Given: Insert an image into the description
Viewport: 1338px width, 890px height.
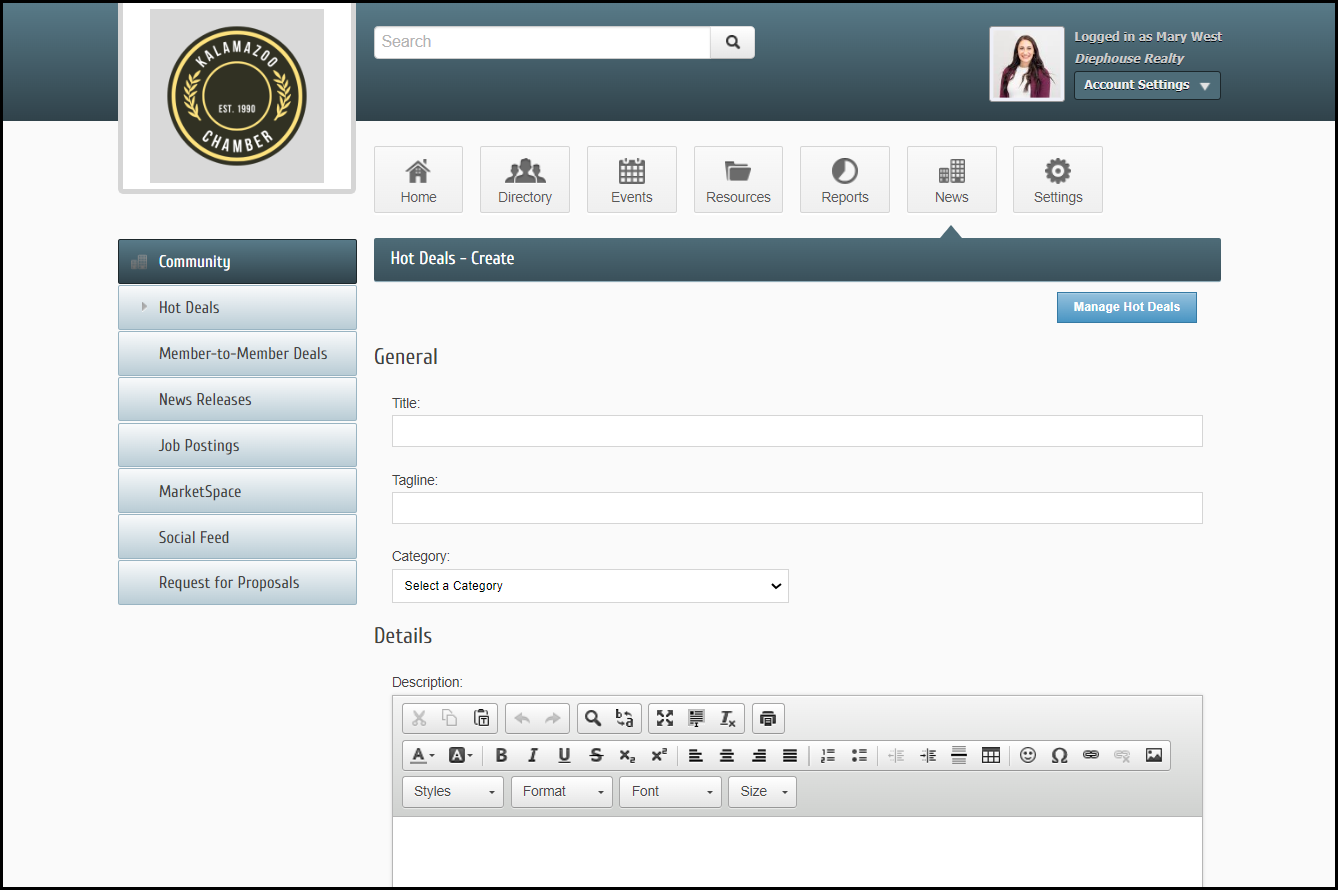Looking at the screenshot, I should [1154, 755].
